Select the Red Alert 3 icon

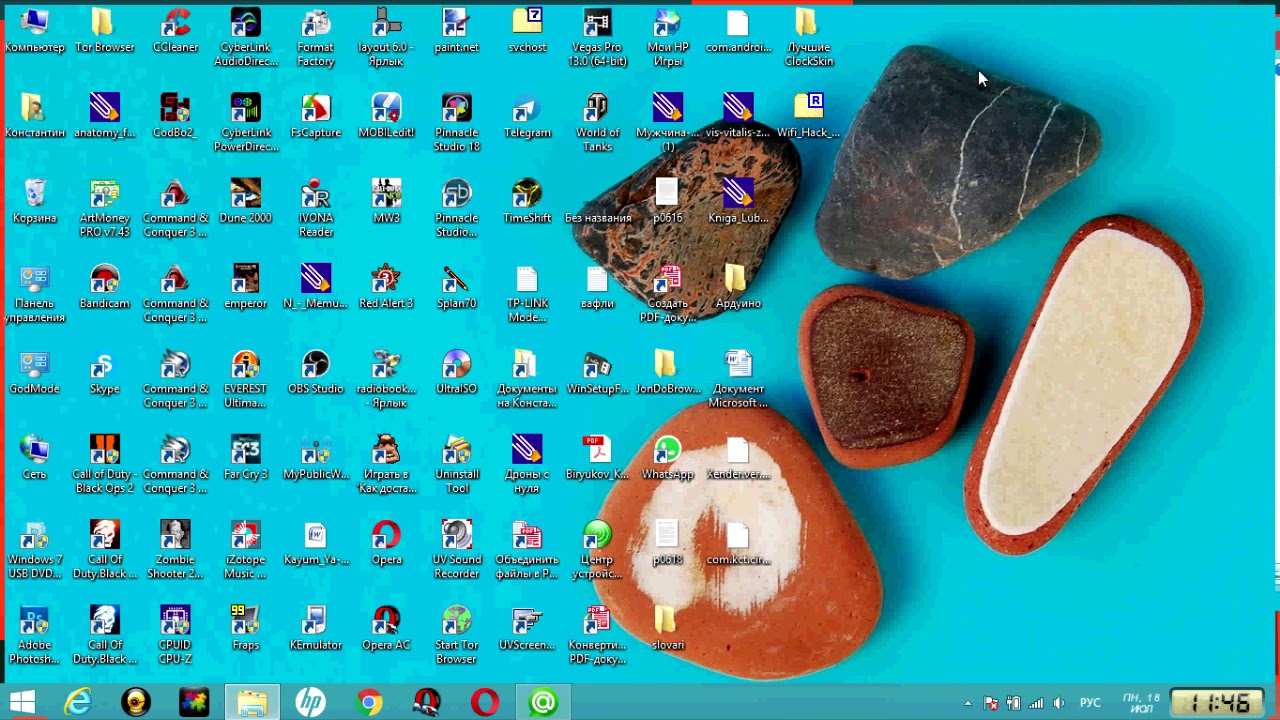coord(386,287)
